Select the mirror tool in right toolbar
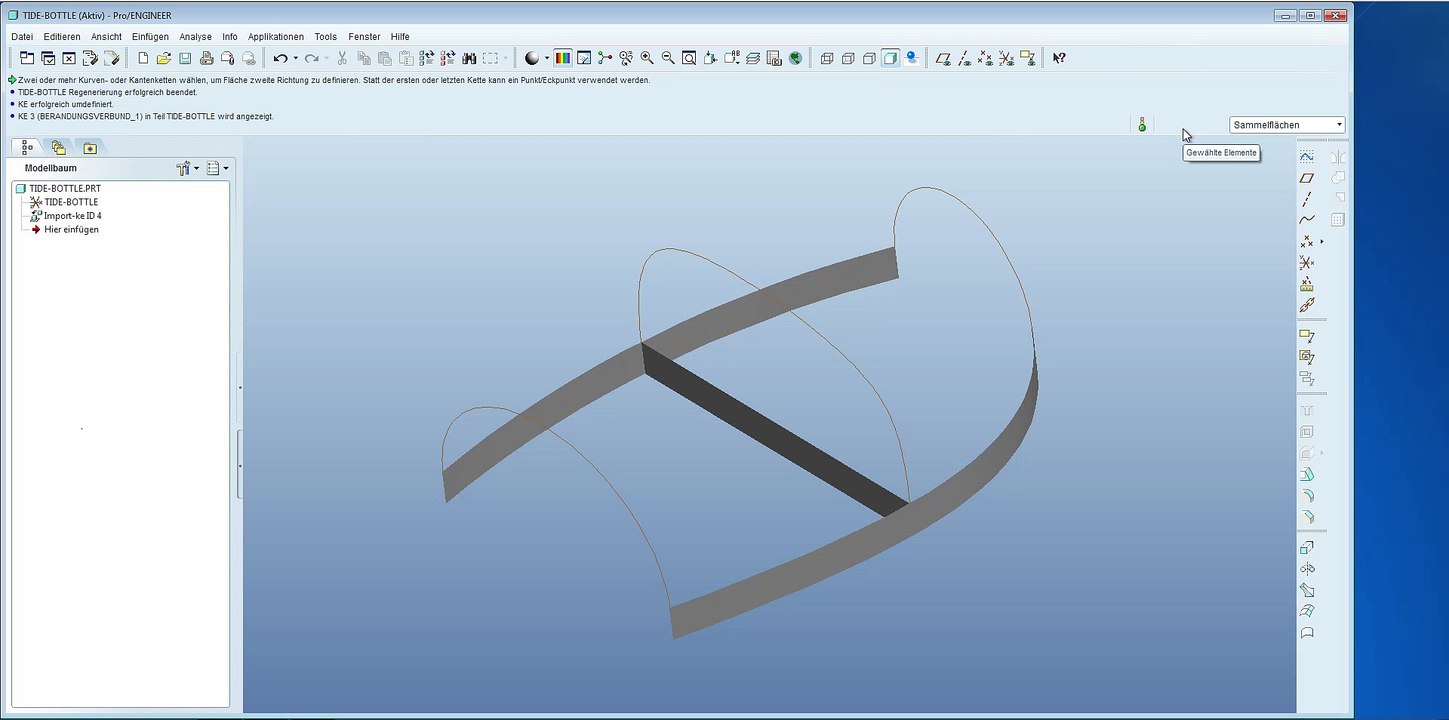Screen dimensions: 1449x720 pos(1306,569)
